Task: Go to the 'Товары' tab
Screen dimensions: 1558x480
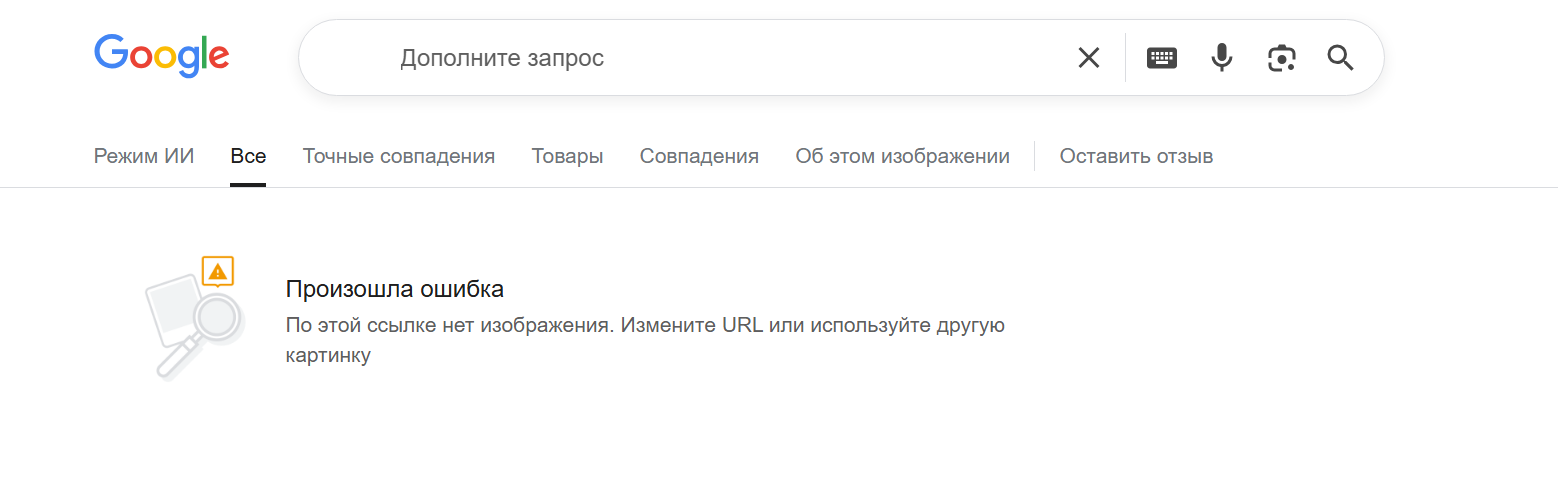Action: tap(567, 156)
